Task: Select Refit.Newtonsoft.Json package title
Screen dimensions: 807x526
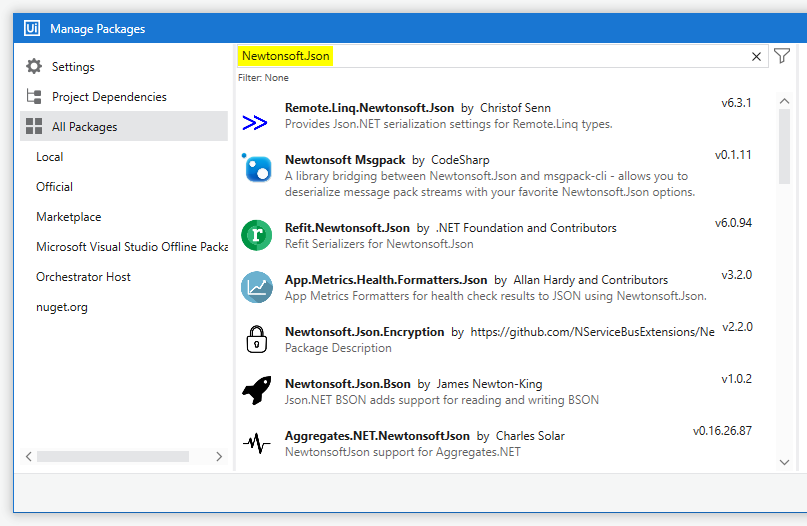Action: [347, 227]
